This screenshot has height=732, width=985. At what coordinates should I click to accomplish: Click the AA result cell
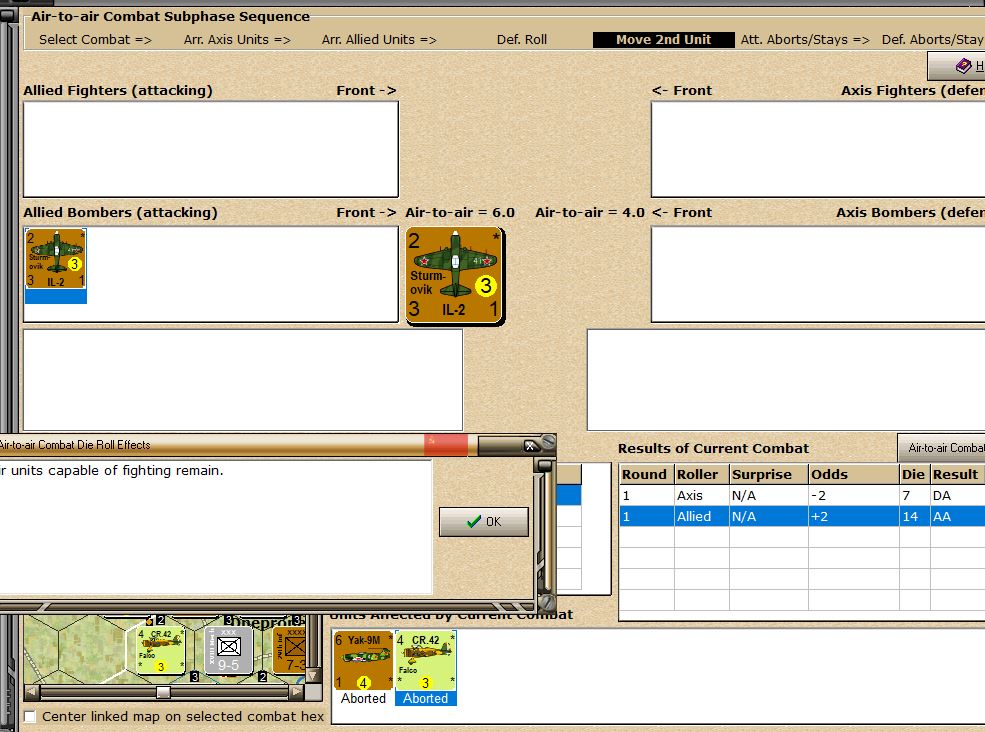[957, 516]
